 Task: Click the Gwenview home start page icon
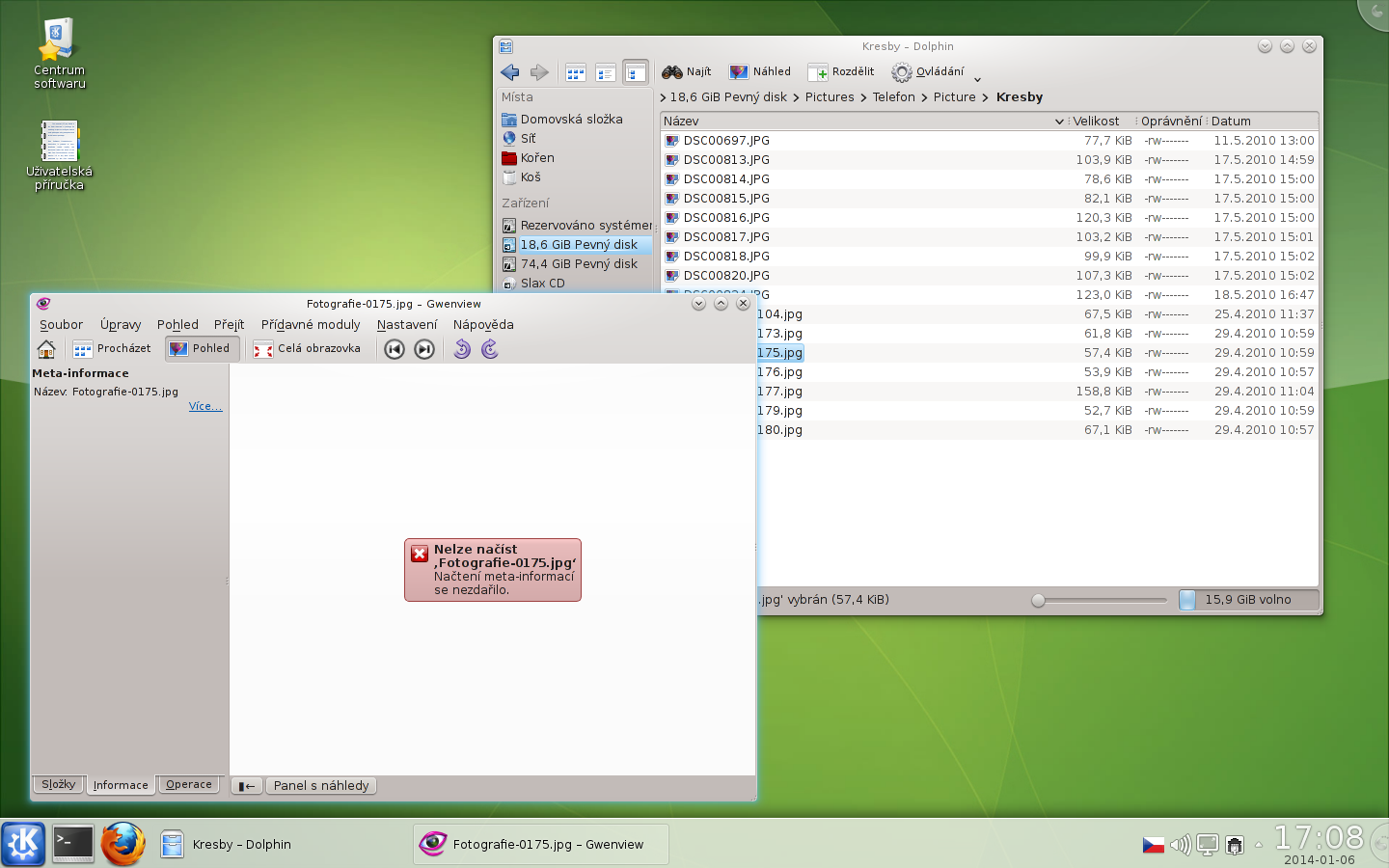coord(46,349)
